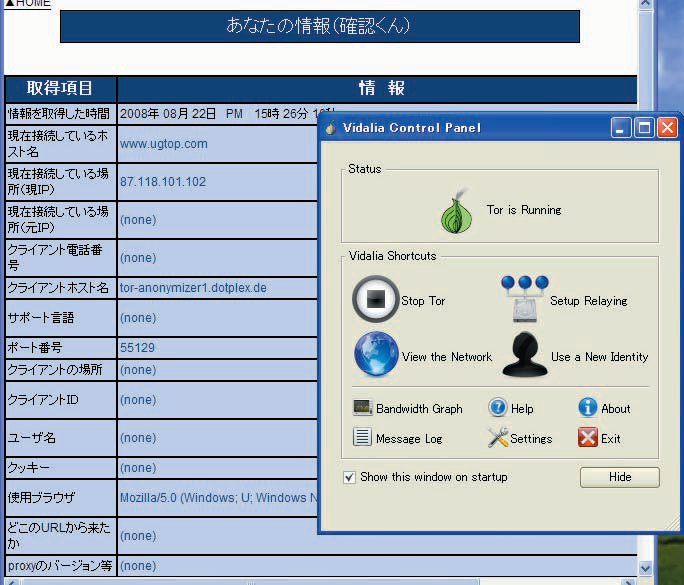Open Settings via wrench icon
This screenshot has width=684, height=585.
click(x=498, y=437)
